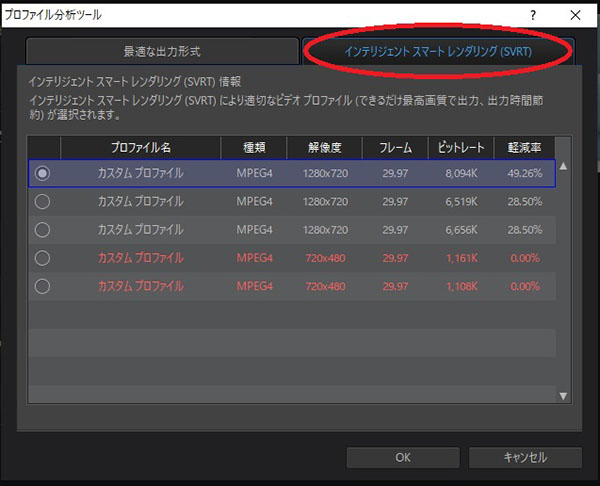This screenshot has width=600, height=486.
Task: Close the プロファイル分析ツール dialog
Action: pos(575,15)
